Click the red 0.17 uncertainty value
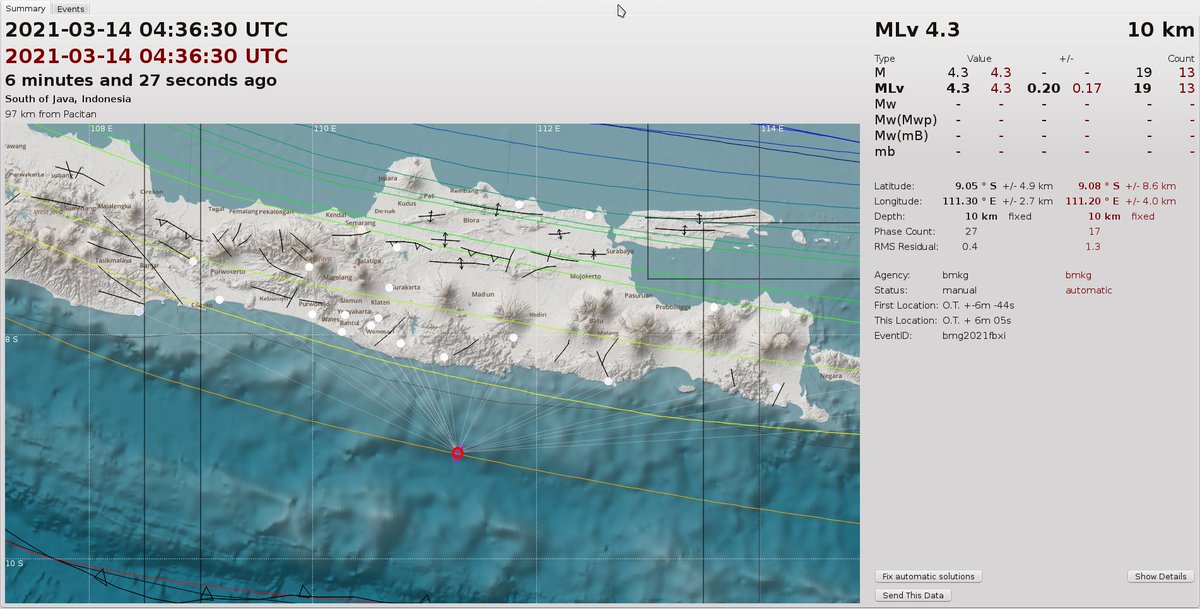Image resolution: width=1200 pixels, height=609 pixels. [1086, 88]
